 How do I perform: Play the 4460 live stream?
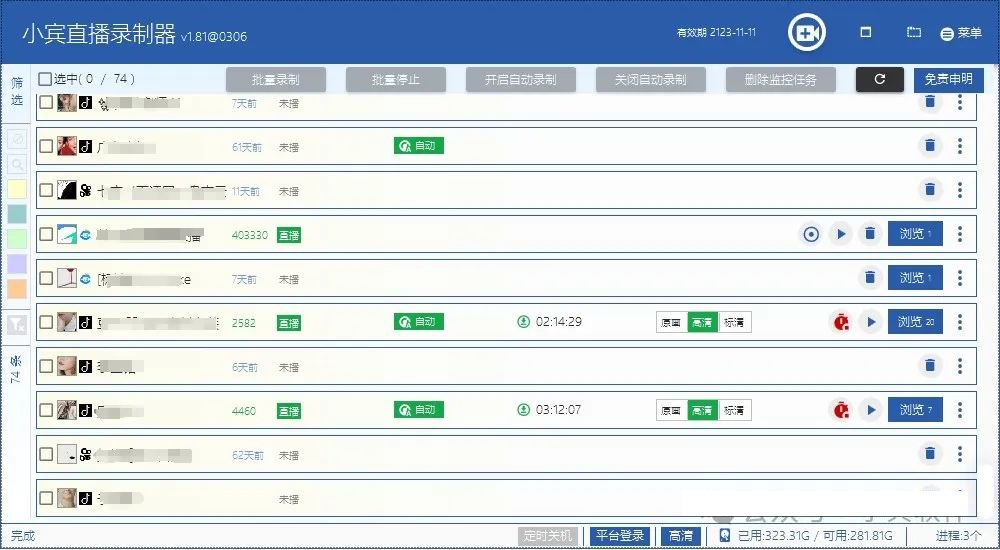pyautogui.click(x=871, y=410)
